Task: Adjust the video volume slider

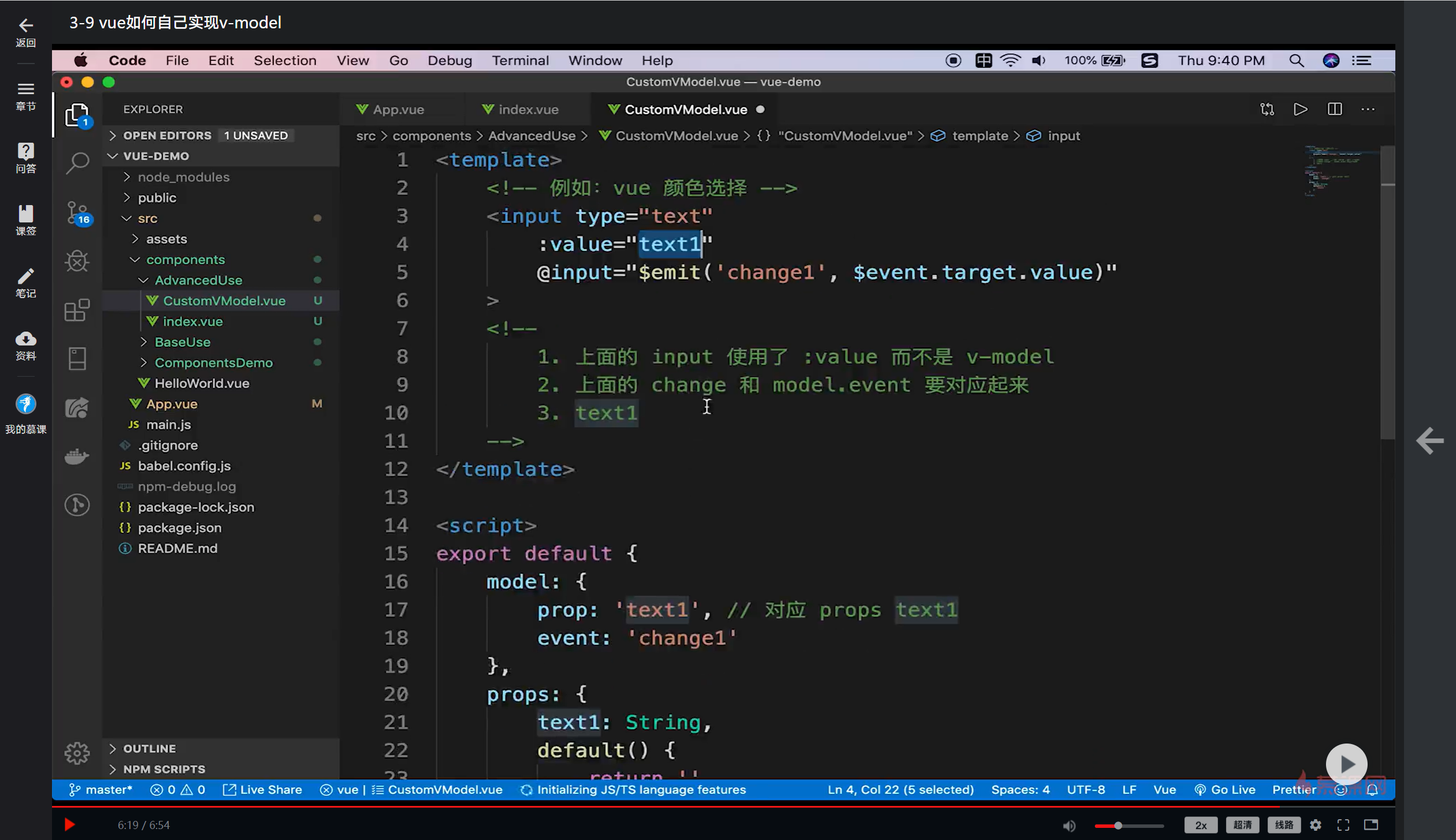Action: (1118, 826)
